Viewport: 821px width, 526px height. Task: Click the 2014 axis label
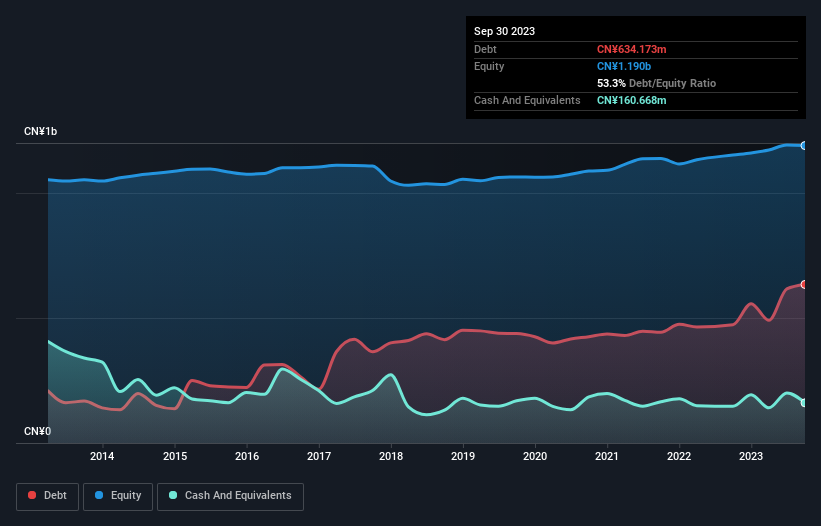click(x=102, y=456)
